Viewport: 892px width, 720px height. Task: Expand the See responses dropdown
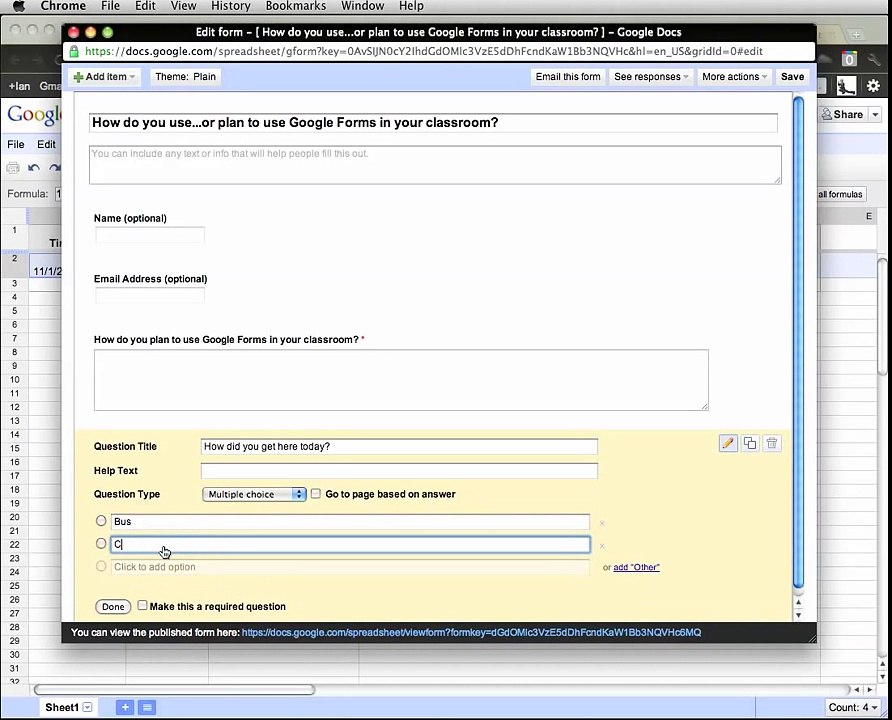(651, 77)
